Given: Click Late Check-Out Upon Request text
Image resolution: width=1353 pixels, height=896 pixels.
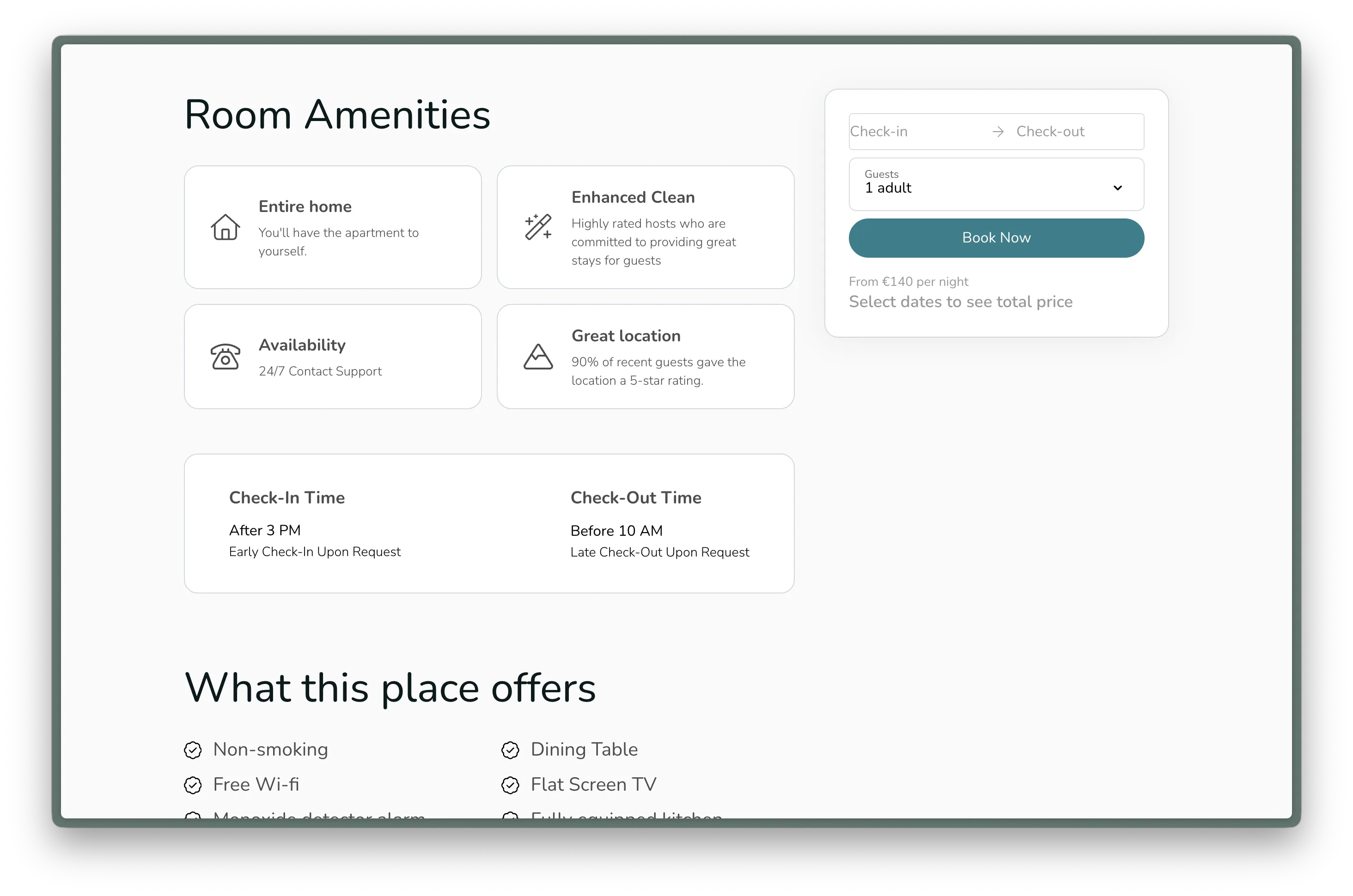Looking at the screenshot, I should pos(660,552).
